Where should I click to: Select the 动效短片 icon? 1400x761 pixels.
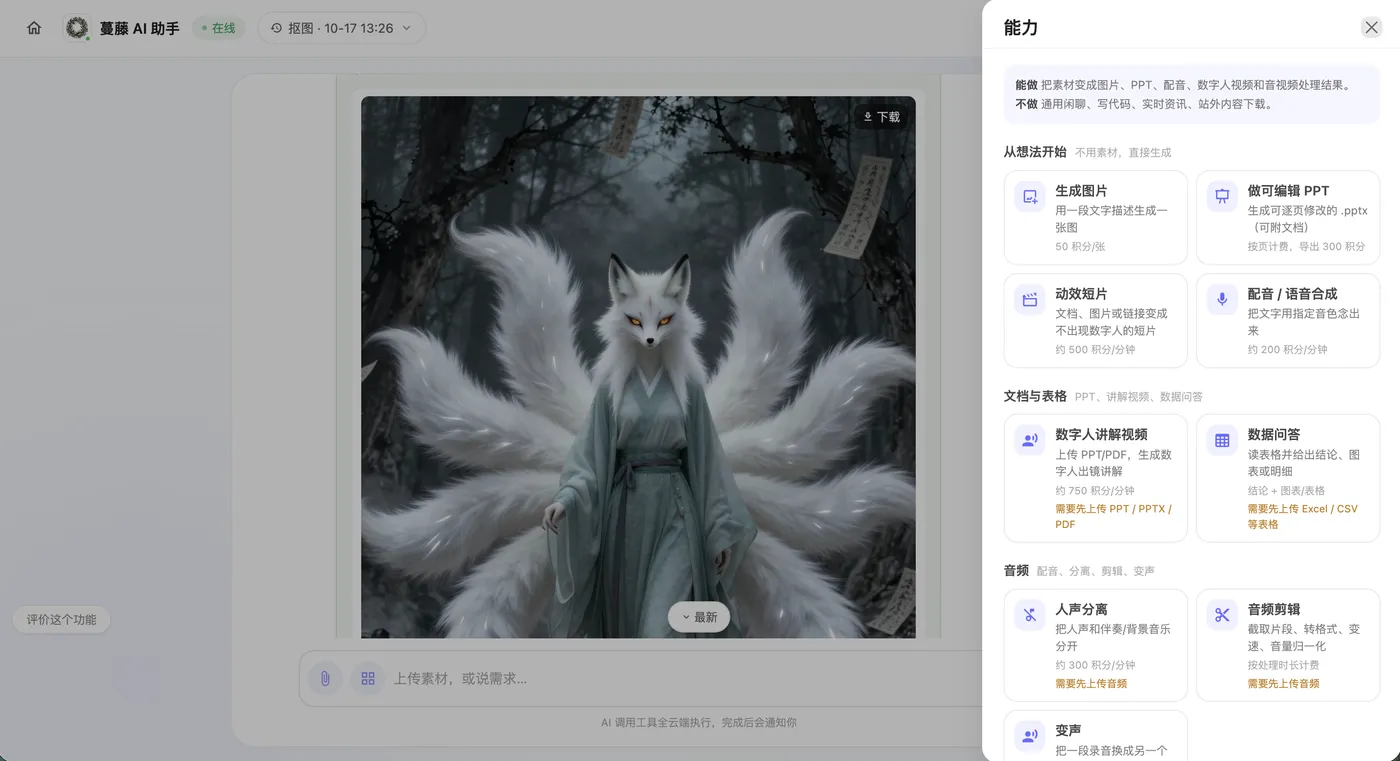click(x=1030, y=300)
